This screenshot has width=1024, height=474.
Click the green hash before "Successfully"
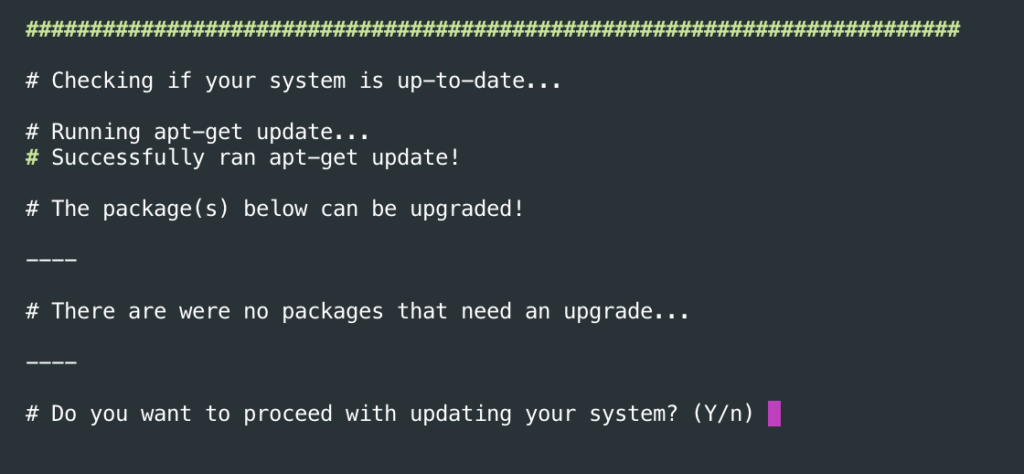pos(32,157)
